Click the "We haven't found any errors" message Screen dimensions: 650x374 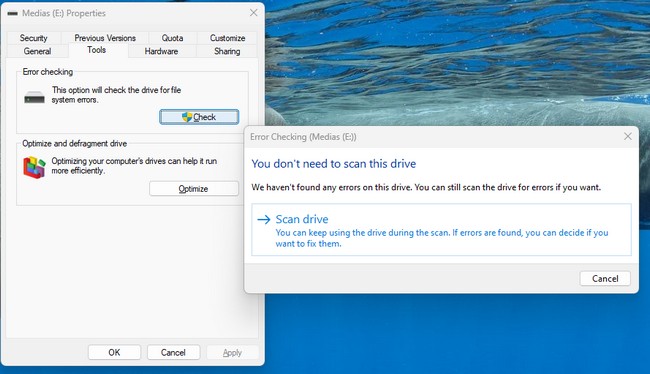pyautogui.click(x=426, y=187)
